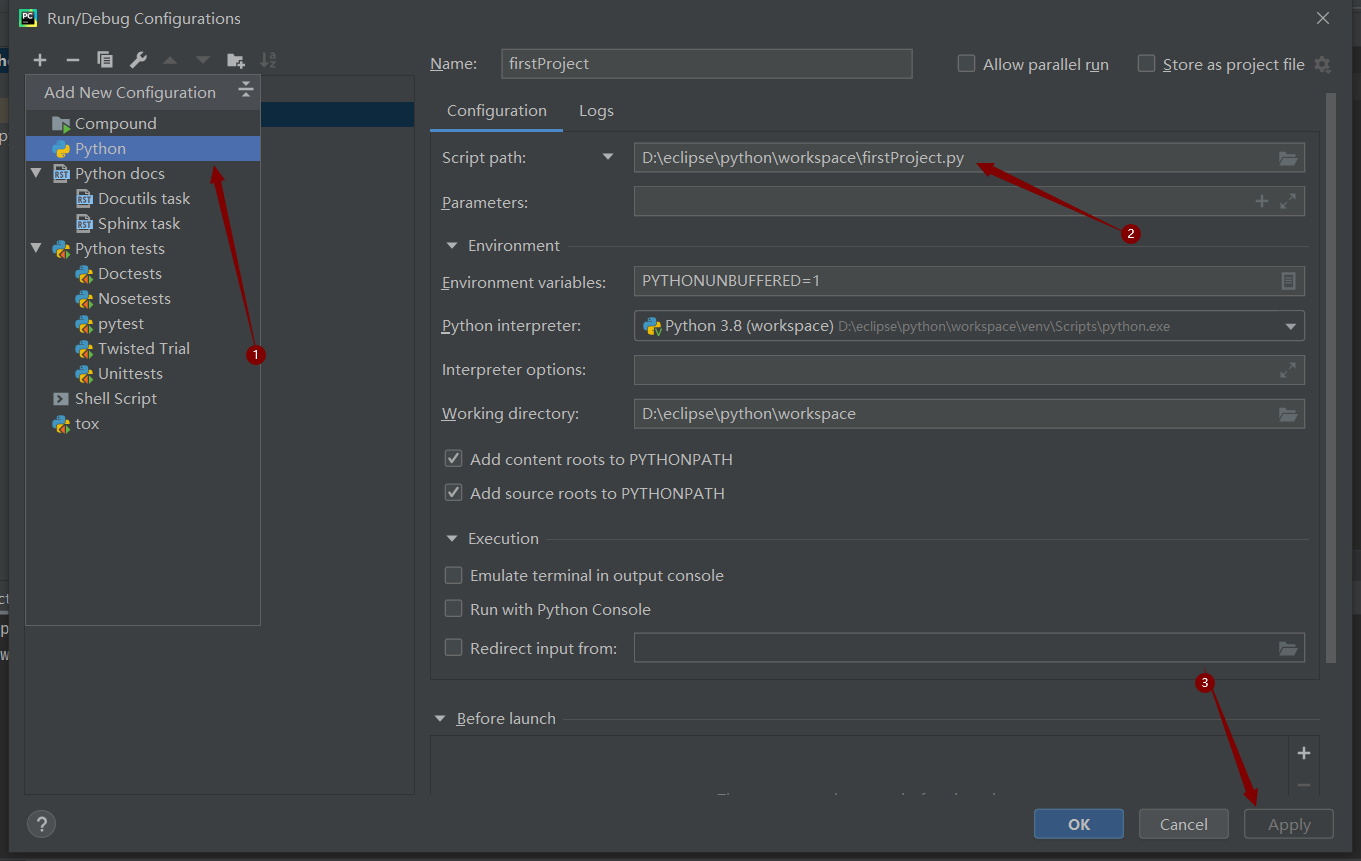Open Script path type dropdown arrow

[608, 157]
